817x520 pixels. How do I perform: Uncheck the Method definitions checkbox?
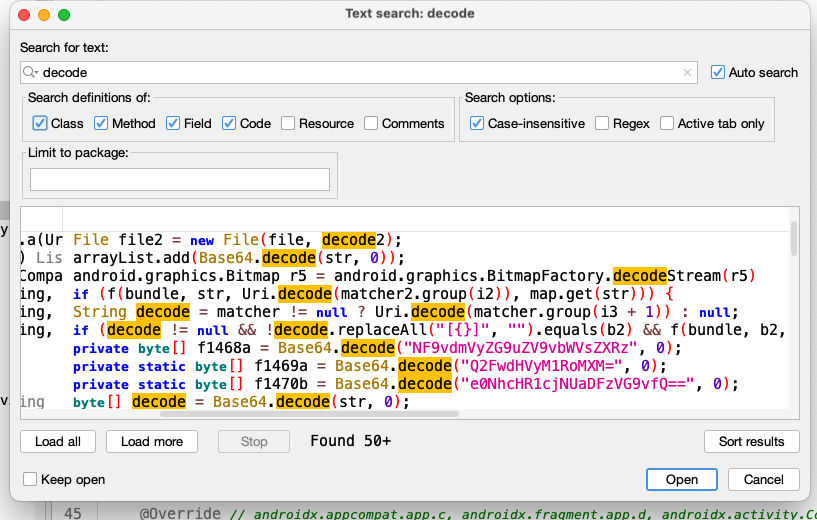(x=101, y=123)
